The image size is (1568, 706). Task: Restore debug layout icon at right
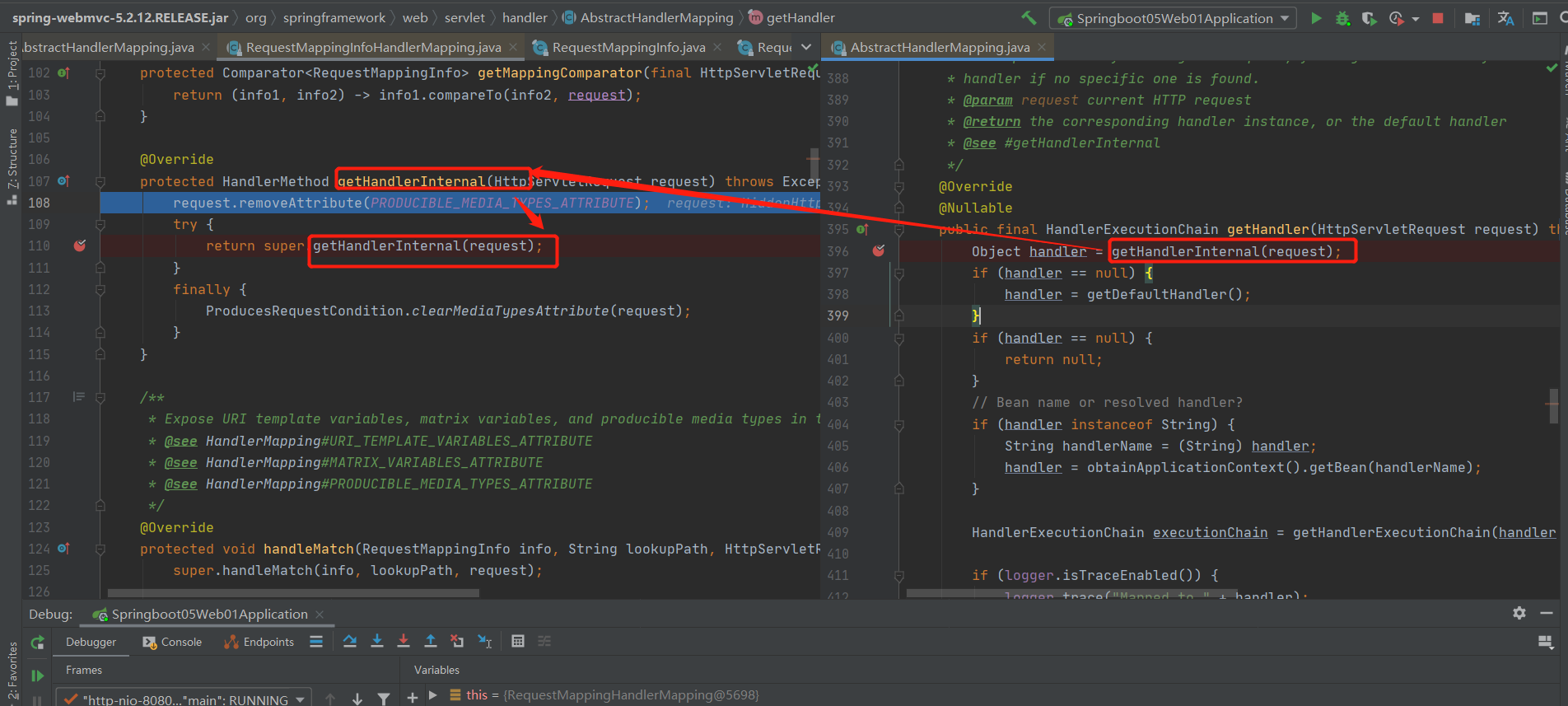[x=1546, y=642]
